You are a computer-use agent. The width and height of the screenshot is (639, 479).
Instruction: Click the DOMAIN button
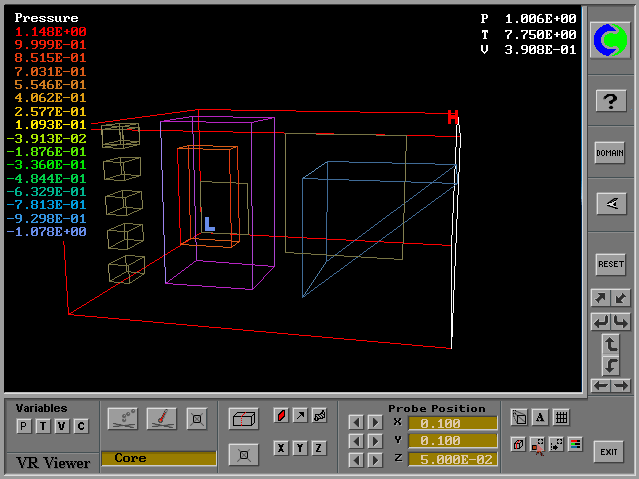(x=610, y=153)
